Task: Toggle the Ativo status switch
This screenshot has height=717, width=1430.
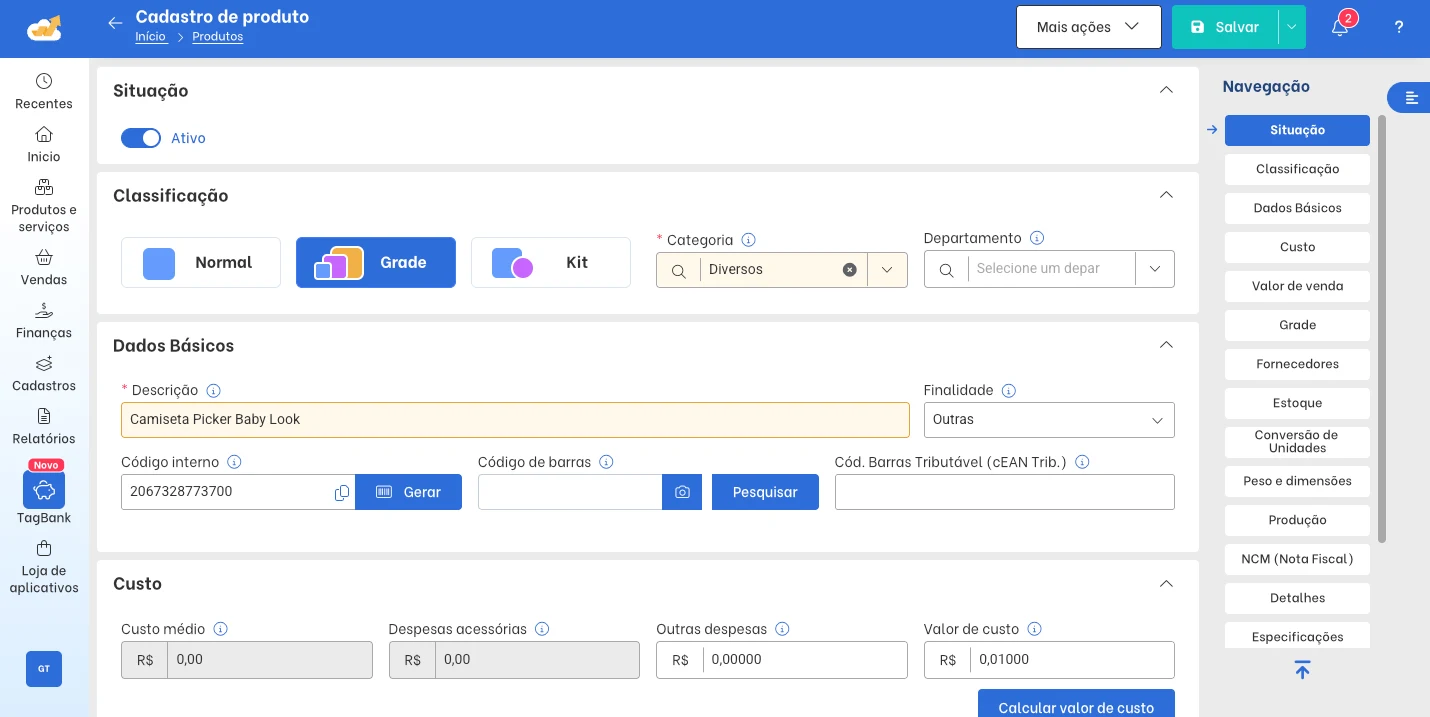Action: [x=141, y=138]
